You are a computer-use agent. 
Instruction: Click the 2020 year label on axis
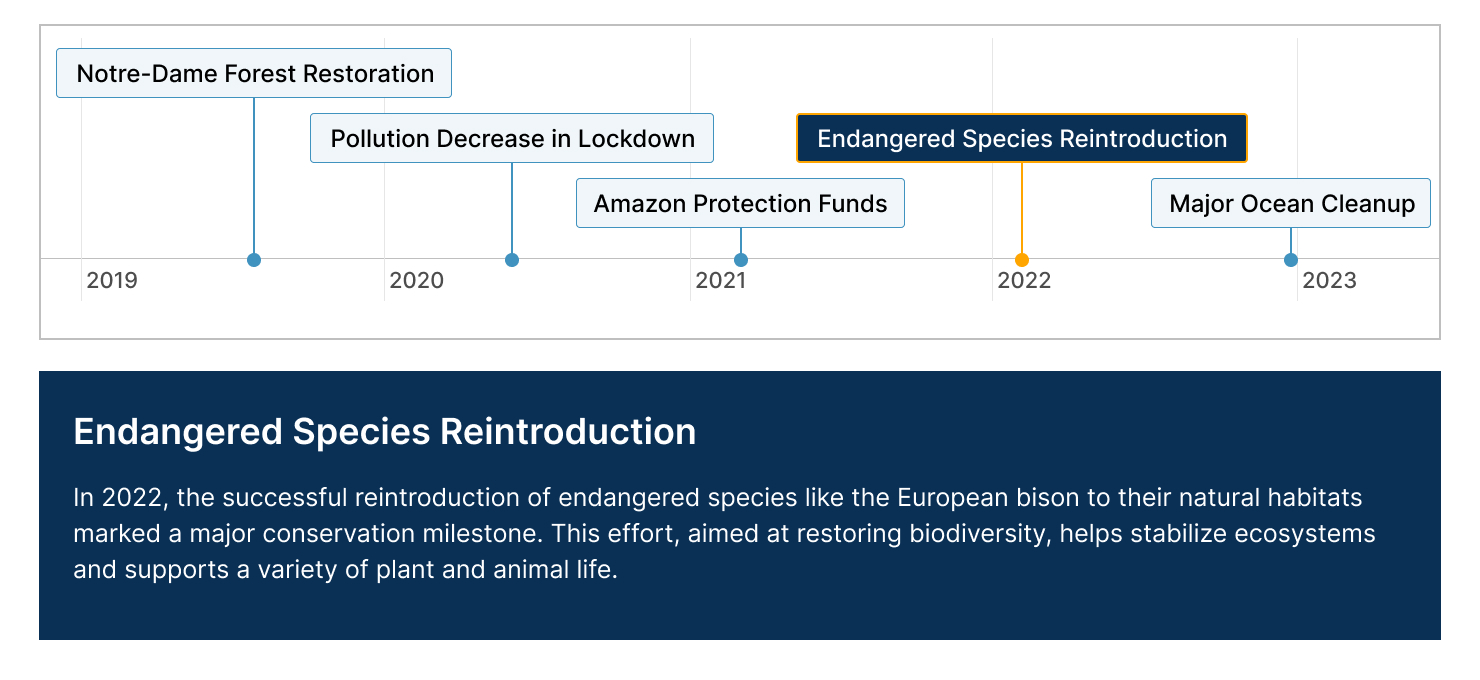416,281
